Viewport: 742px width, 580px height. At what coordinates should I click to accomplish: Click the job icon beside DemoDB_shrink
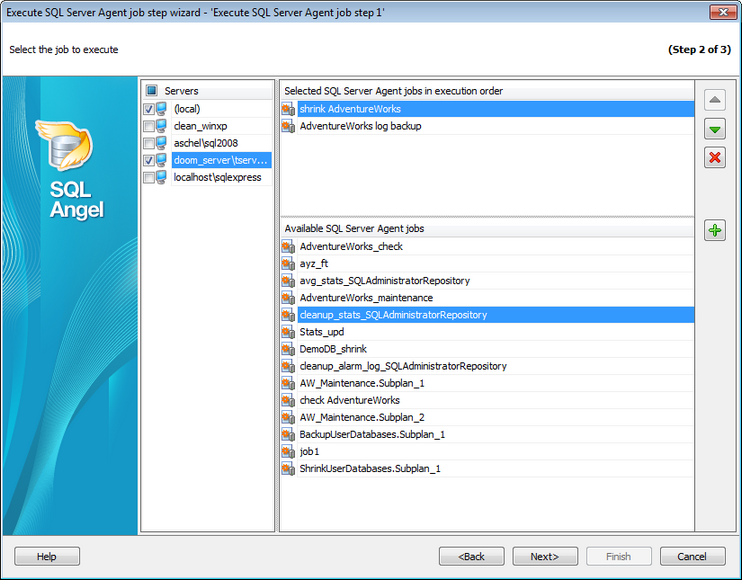point(288,349)
